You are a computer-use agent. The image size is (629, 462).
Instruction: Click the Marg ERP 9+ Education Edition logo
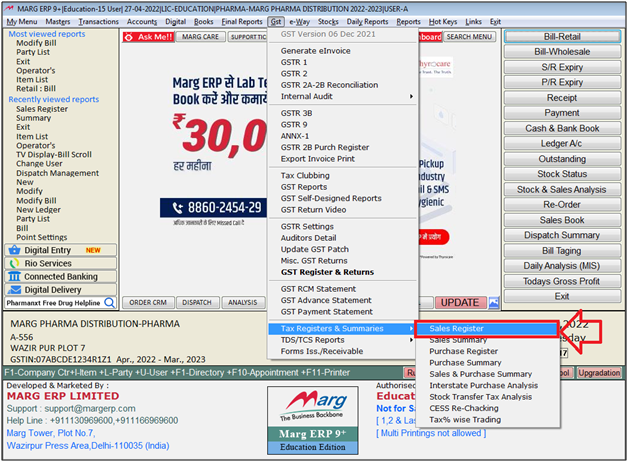coord(312,420)
